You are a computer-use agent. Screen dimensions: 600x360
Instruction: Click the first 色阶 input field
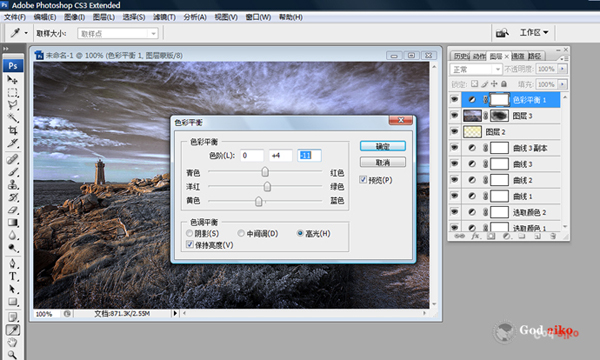pyautogui.click(x=252, y=155)
